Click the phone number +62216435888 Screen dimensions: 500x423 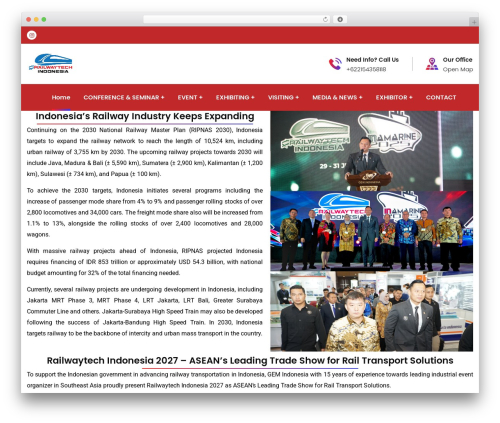366,69
